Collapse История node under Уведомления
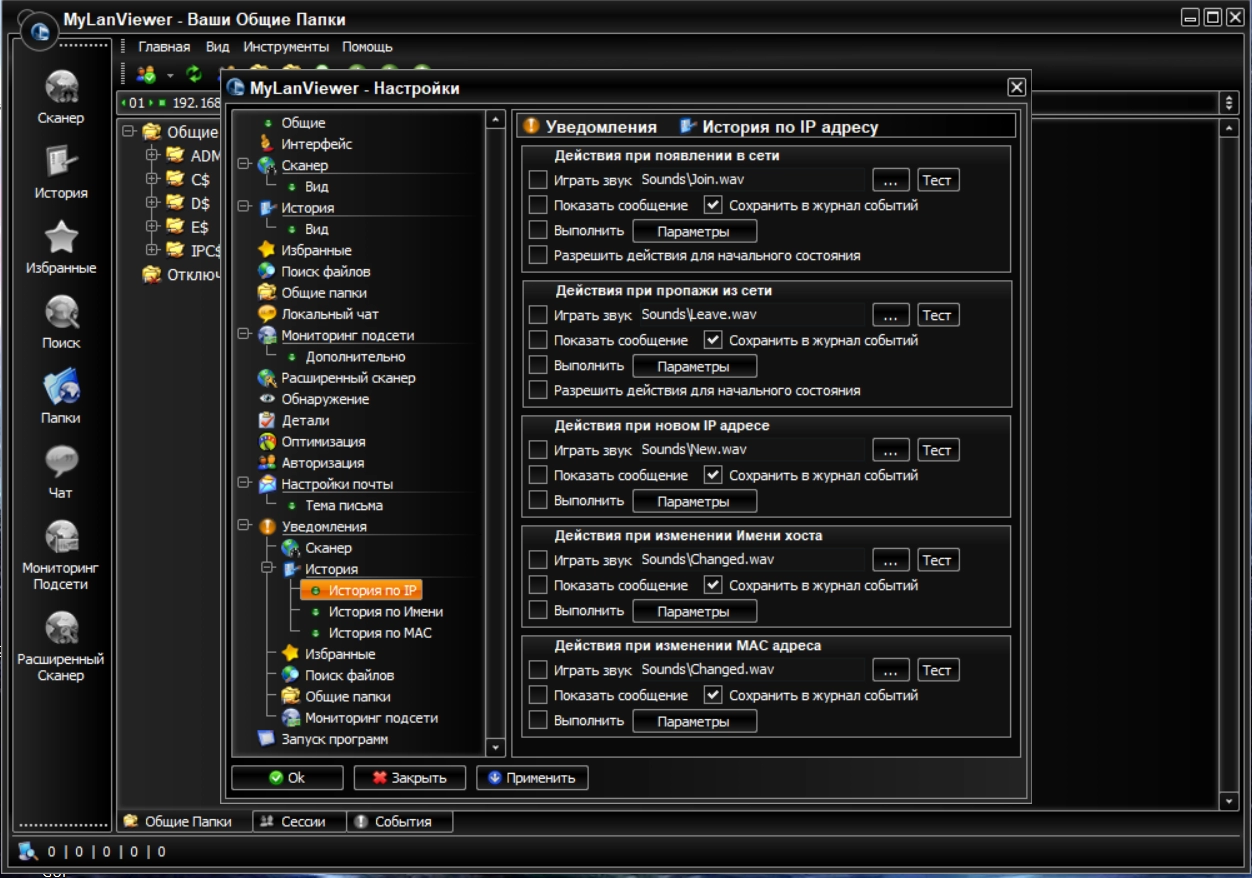Viewport: 1252px width, 878px height. pos(268,568)
